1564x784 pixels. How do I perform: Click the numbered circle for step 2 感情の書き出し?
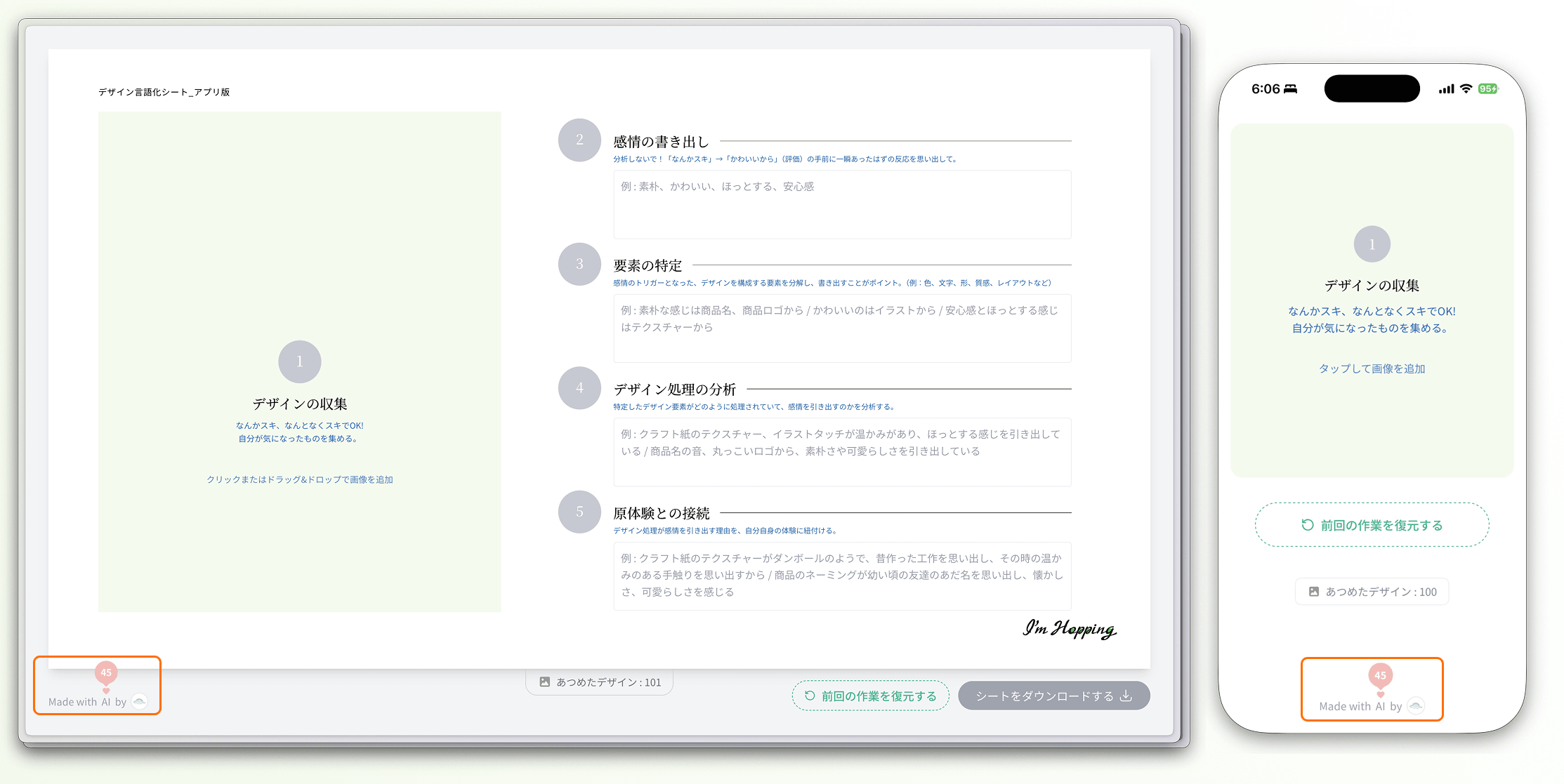[579, 140]
